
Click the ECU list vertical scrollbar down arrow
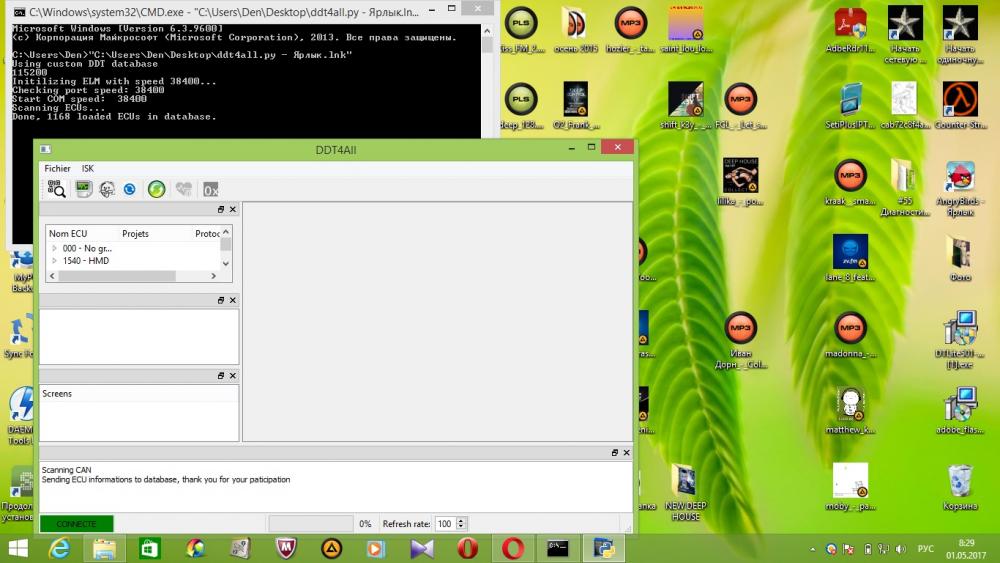point(226,263)
